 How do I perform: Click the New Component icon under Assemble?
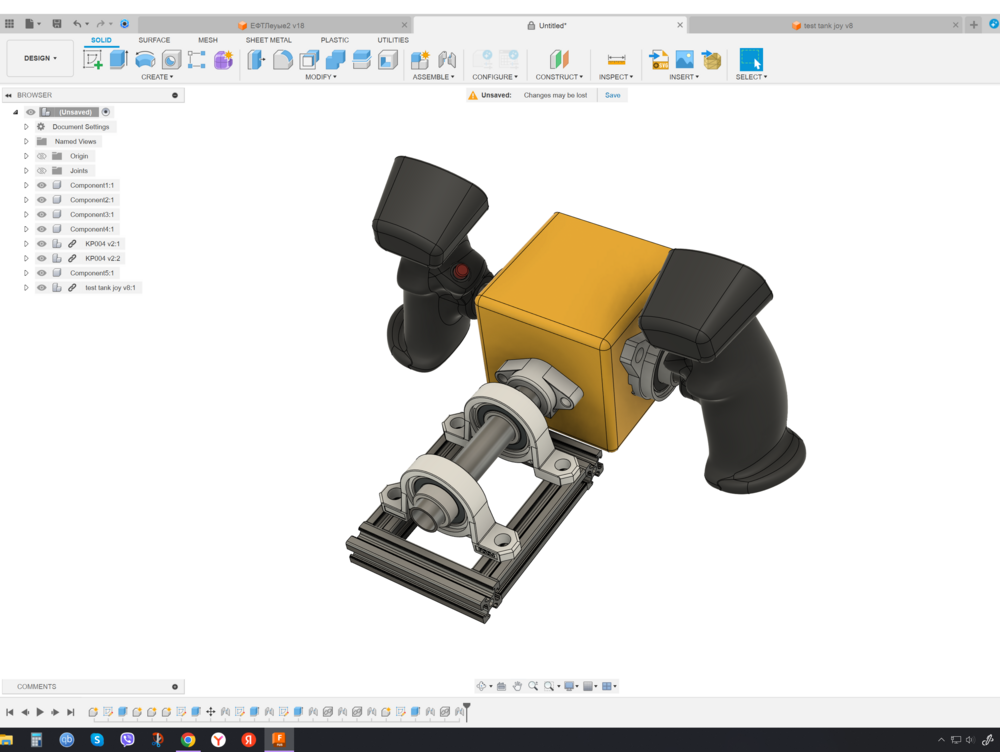(419, 57)
